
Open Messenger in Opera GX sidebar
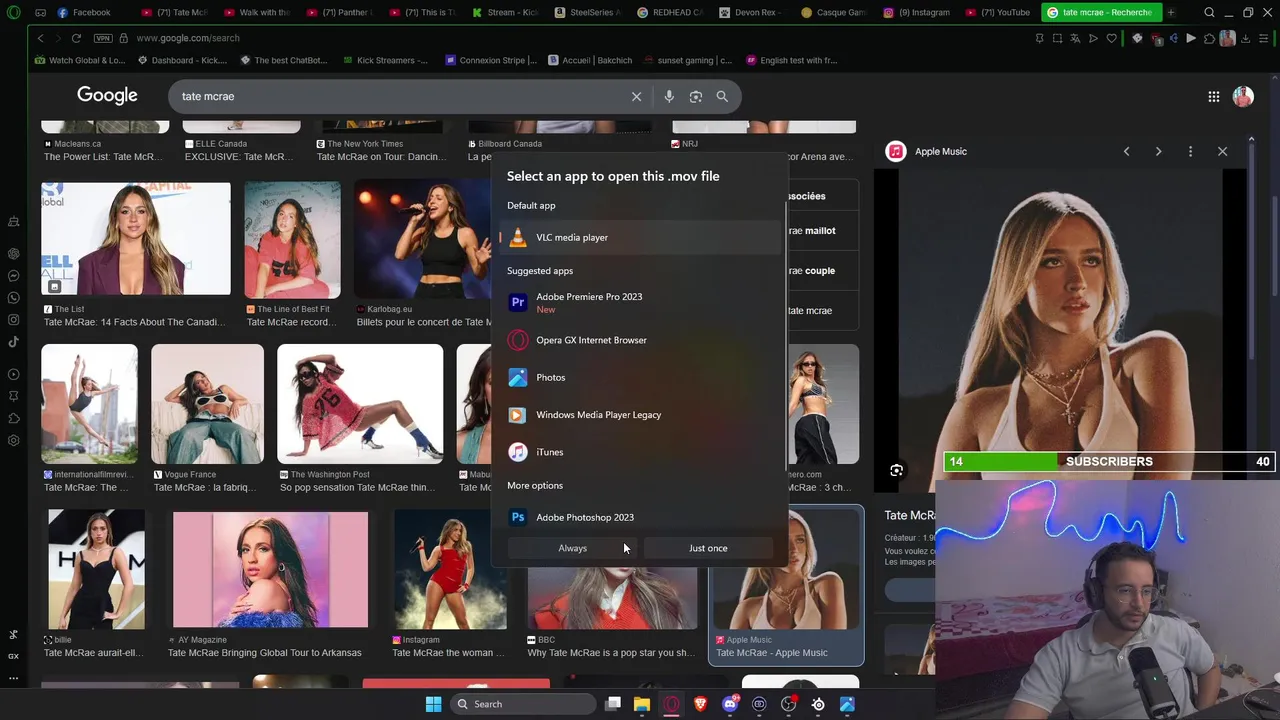pos(13,276)
